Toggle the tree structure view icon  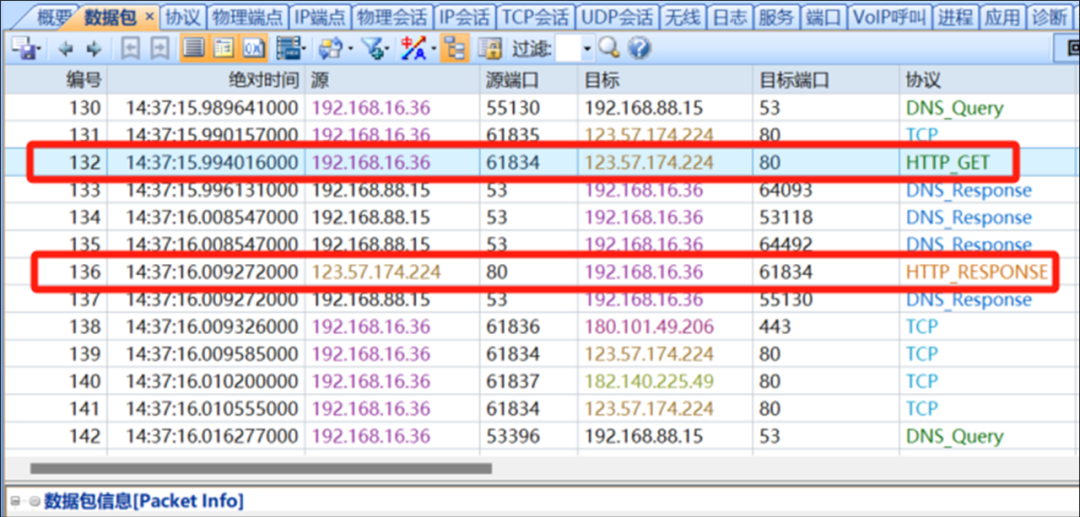[x=455, y=48]
